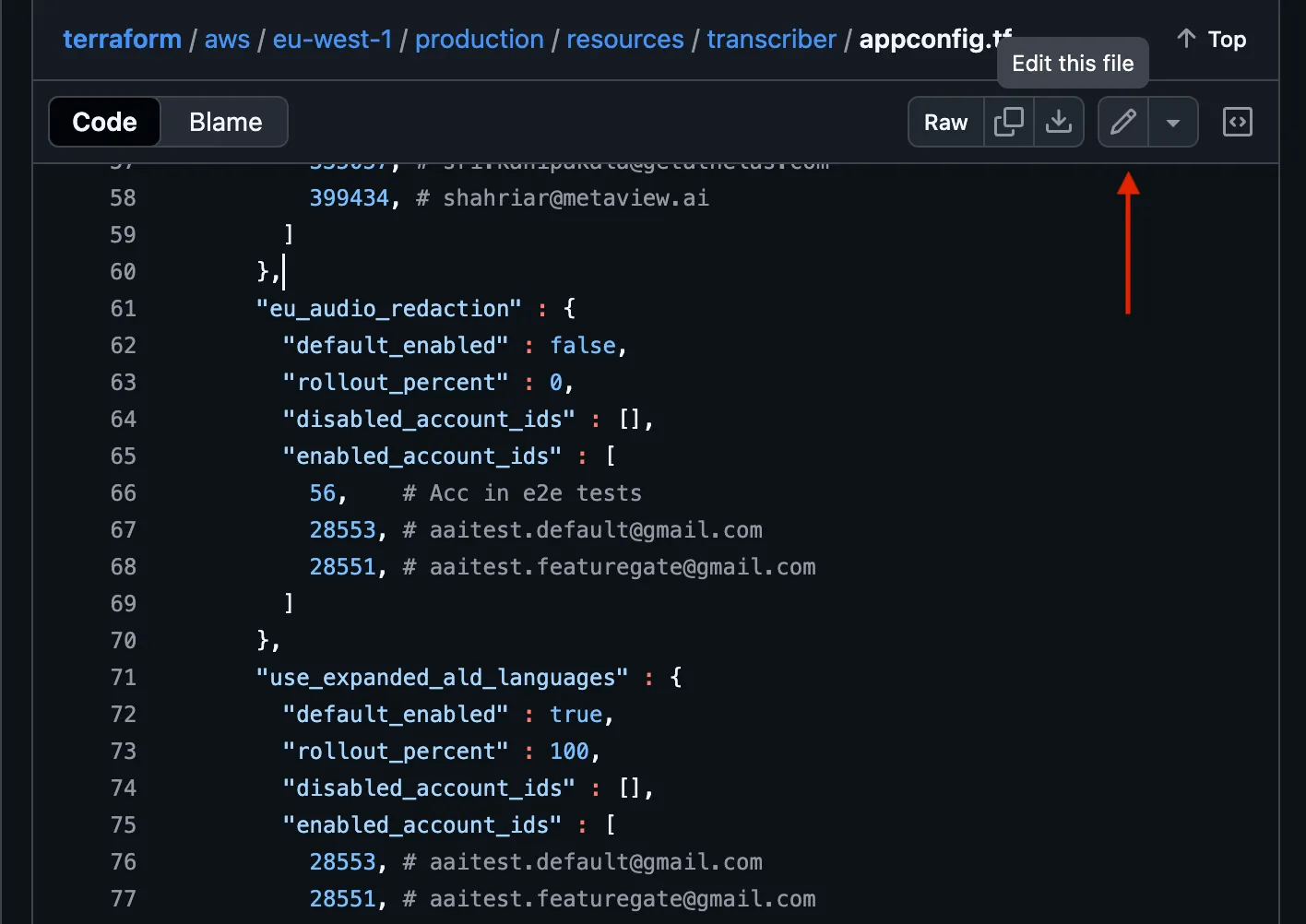Click the Edit this file pencil icon
The image size is (1306, 924).
[1122, 122]
